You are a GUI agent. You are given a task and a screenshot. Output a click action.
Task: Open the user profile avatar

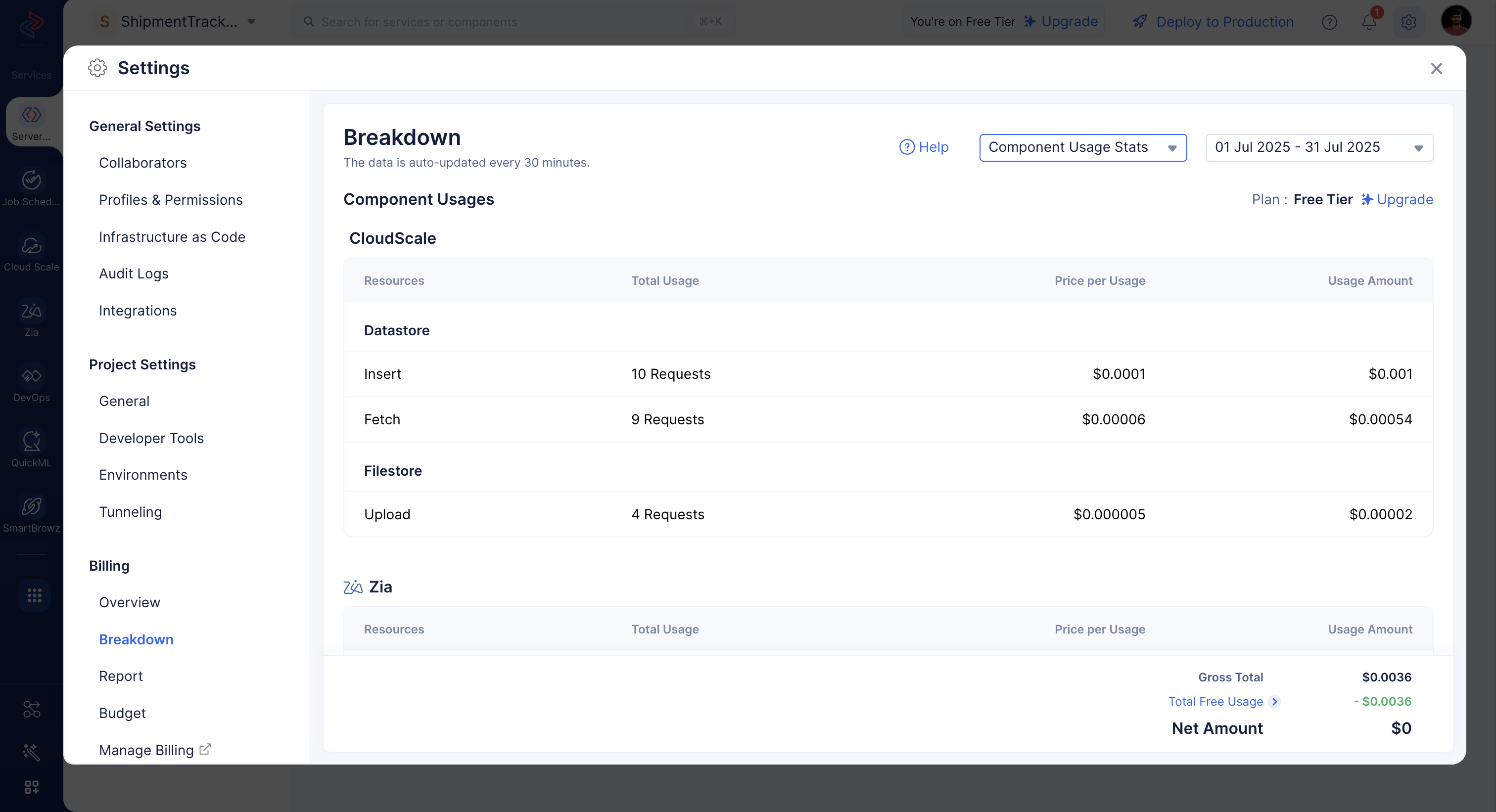tap(1456, 21)
